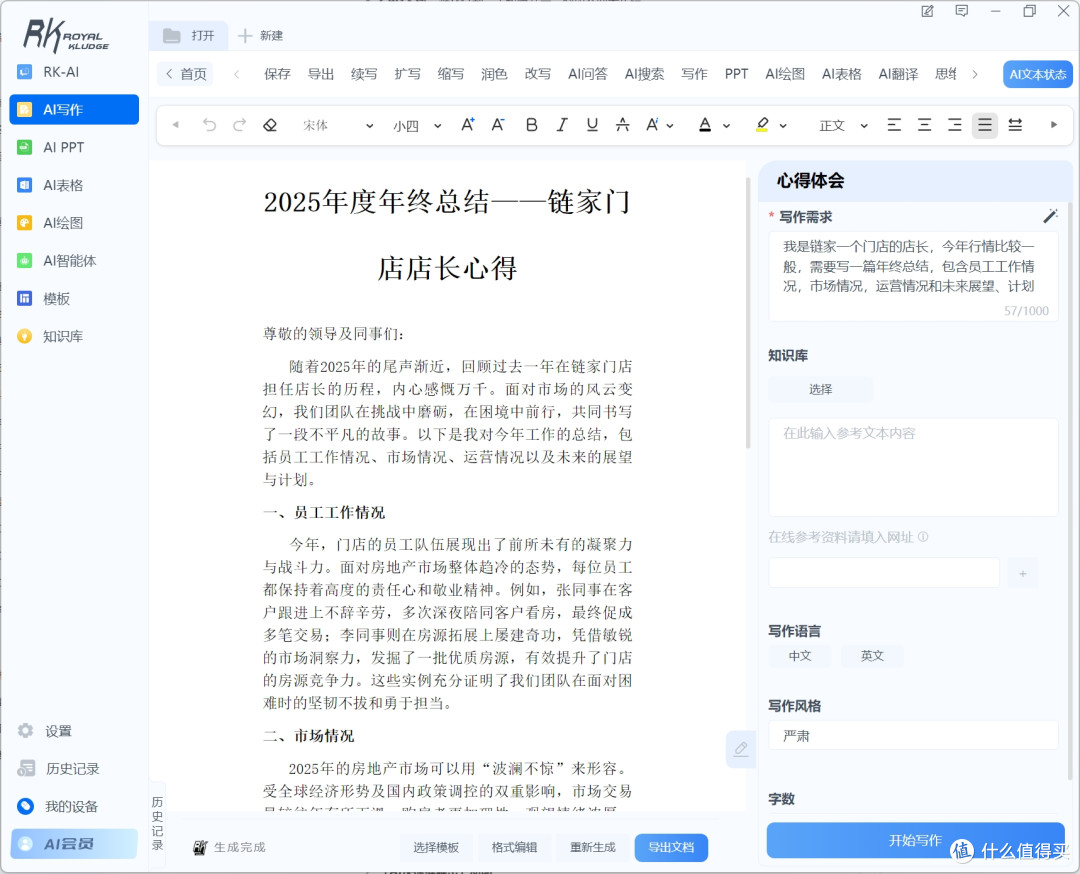Open the AI写作 sidebar item
This screenshot has height=874, width=1080.
coord(74,110)
